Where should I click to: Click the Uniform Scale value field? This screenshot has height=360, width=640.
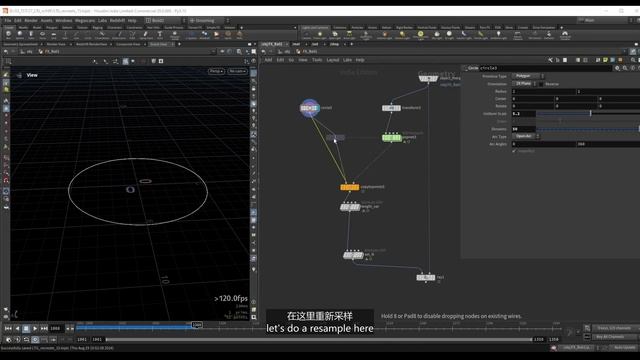(x=524, y=114)
